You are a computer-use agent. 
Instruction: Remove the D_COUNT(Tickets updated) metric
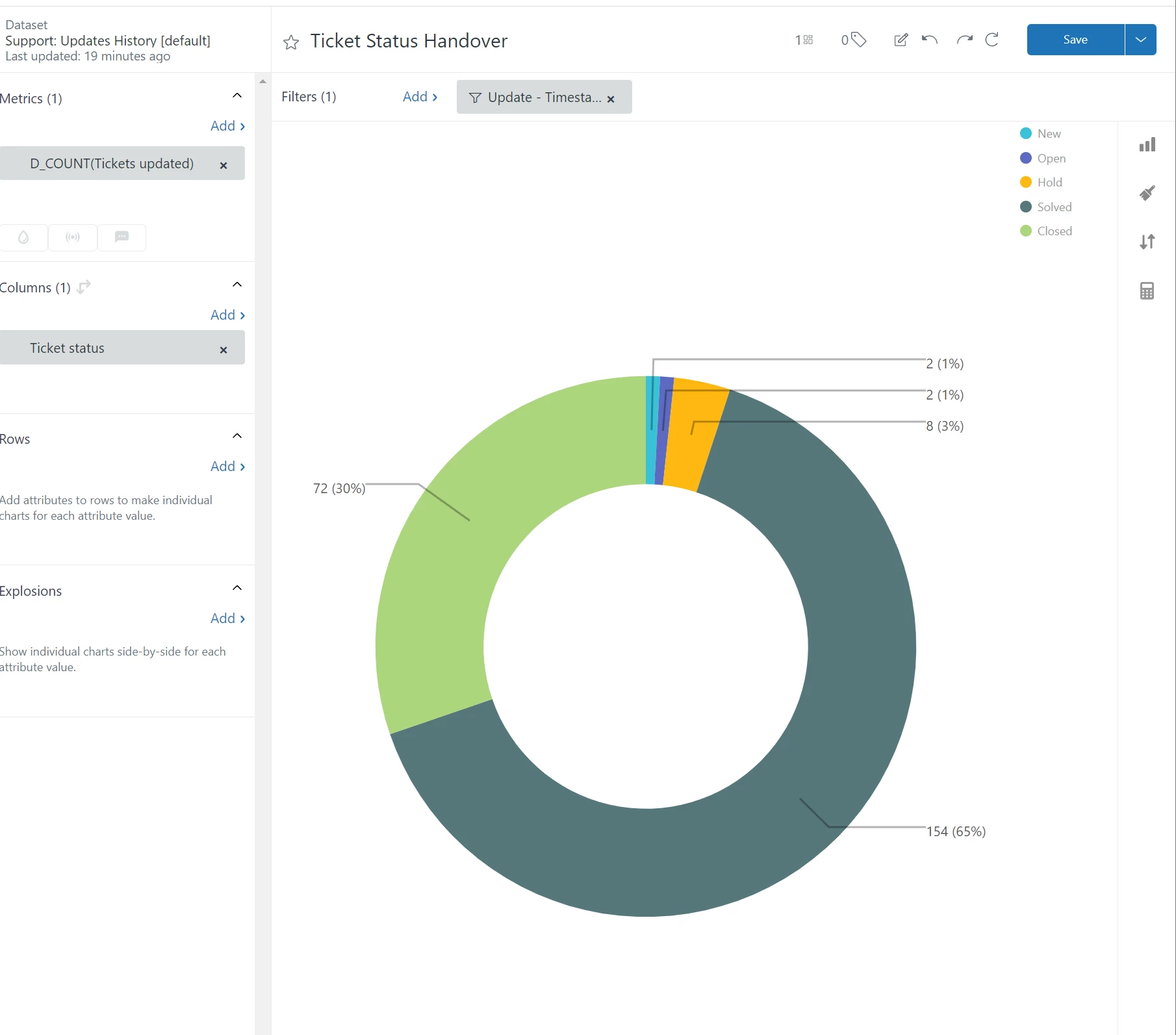(224, 165)
